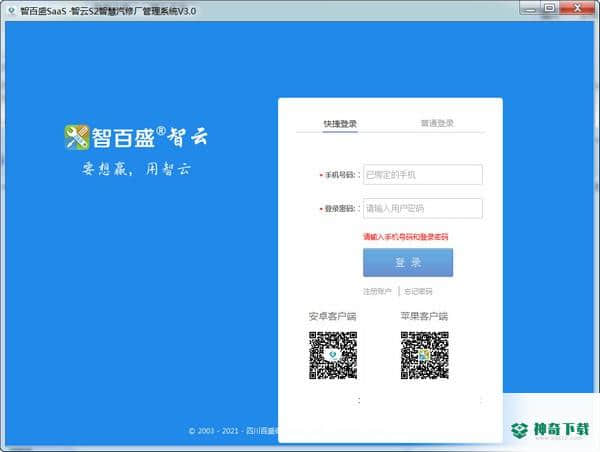
Task: Close the 智云S2 window
Action: click(577, 8)
